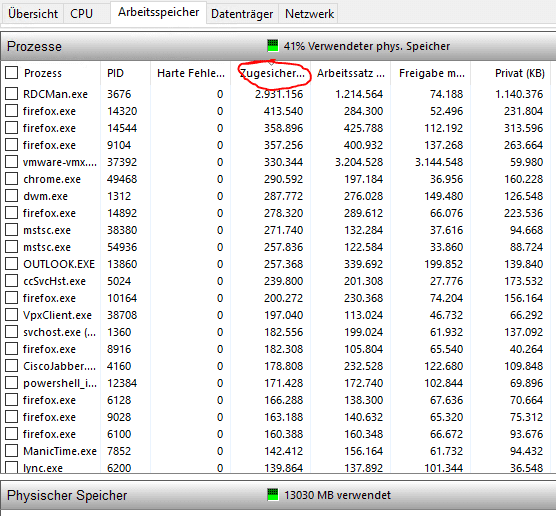Tick the ManicTime.exe checkbox
Screen dimensions: 556x516
(x=12, y=451)
